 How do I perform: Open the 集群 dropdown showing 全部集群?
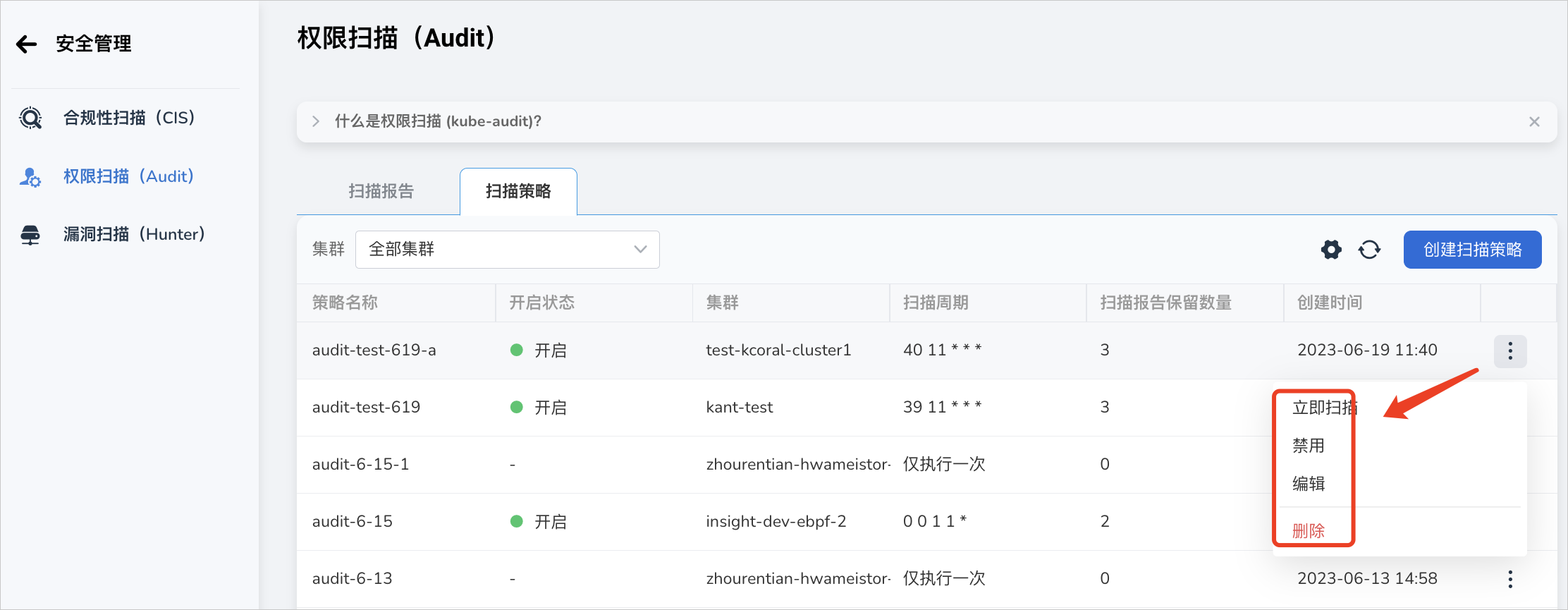click(x=508, y=250)
